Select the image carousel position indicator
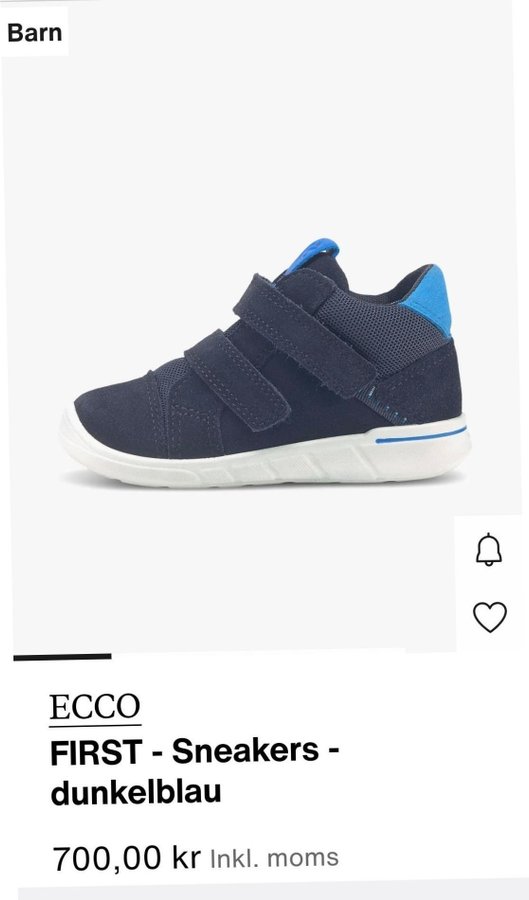Viewport: 529px width, 900px height. [63, 657]
